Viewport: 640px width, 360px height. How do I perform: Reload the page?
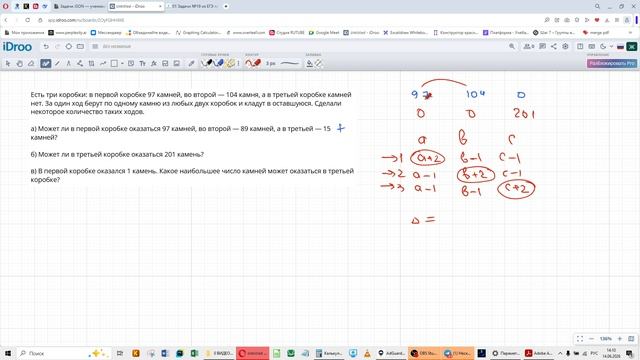click(27, 20)
